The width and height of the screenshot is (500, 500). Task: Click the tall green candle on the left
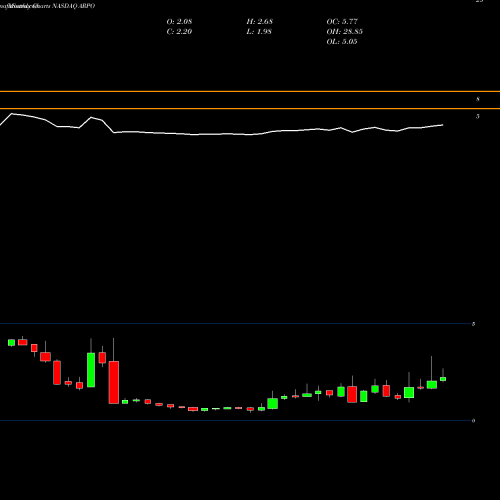(x=91, y=370)
